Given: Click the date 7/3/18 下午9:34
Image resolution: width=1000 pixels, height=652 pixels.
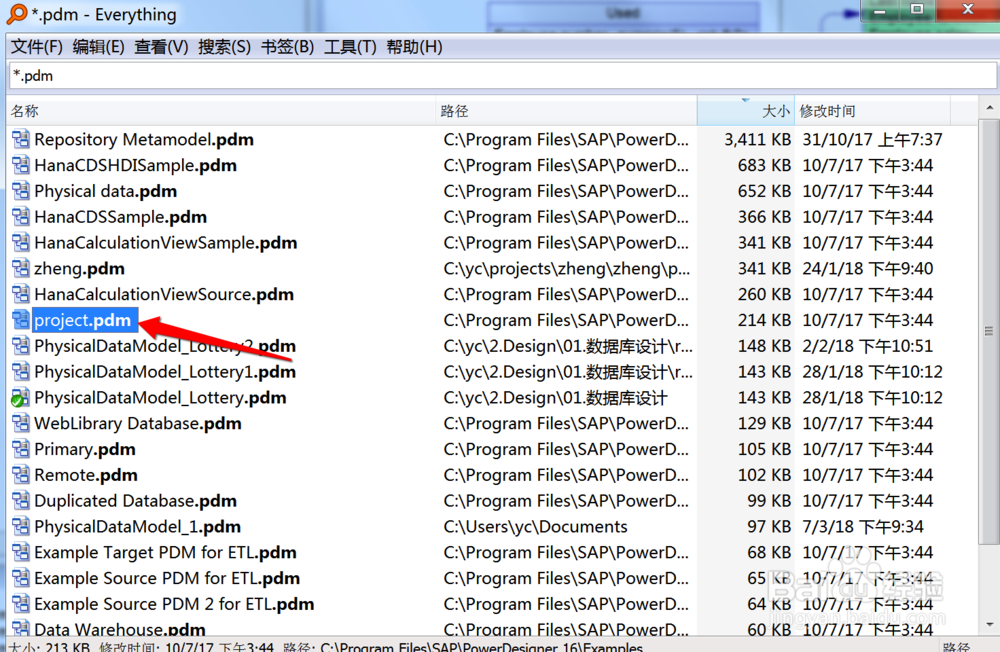Looking at the screenshot, I should coord(863,526).
